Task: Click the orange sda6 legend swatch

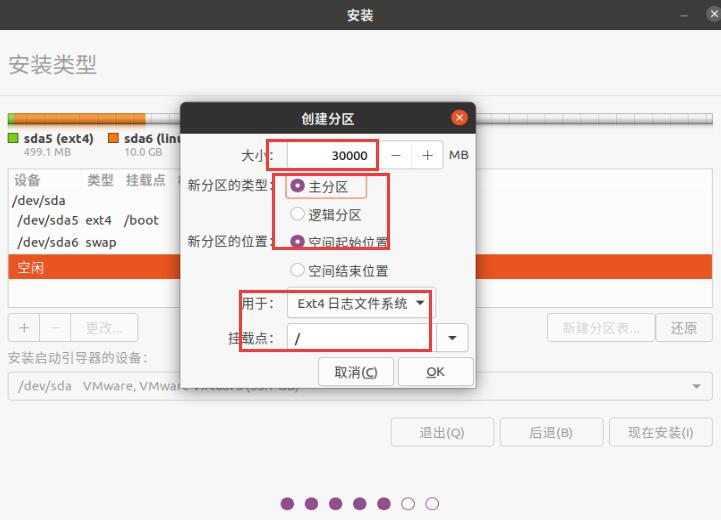Action: point(113,138)
